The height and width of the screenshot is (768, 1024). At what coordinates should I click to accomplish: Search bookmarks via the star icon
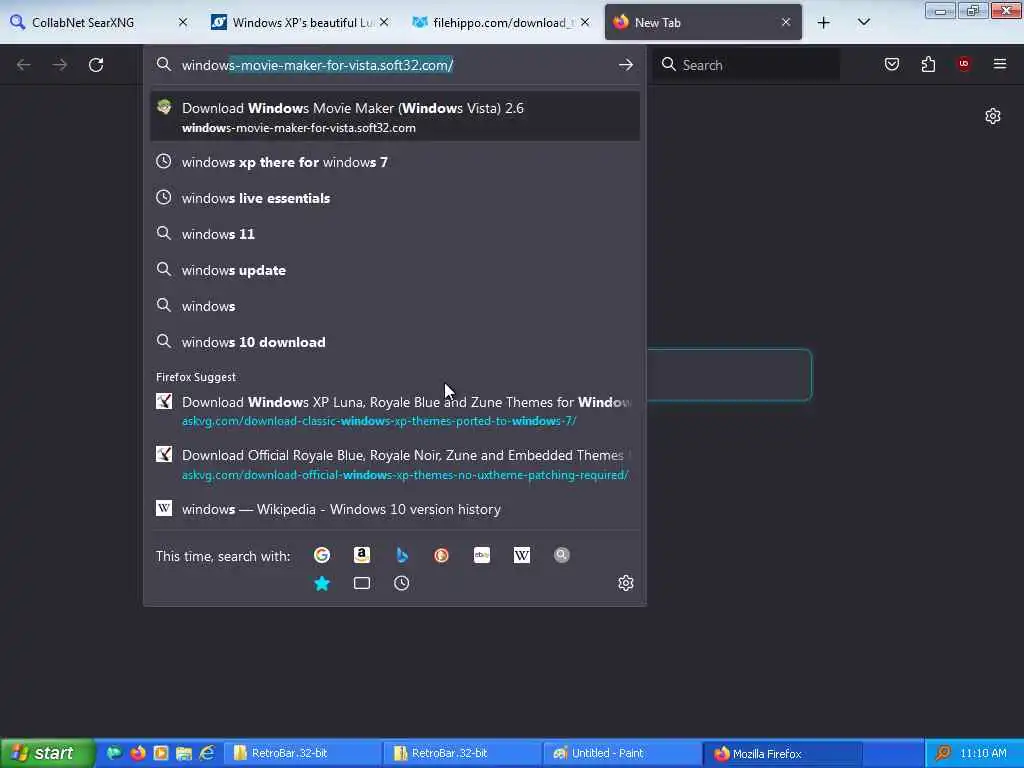pyautogui.click(x=322, y=583)
